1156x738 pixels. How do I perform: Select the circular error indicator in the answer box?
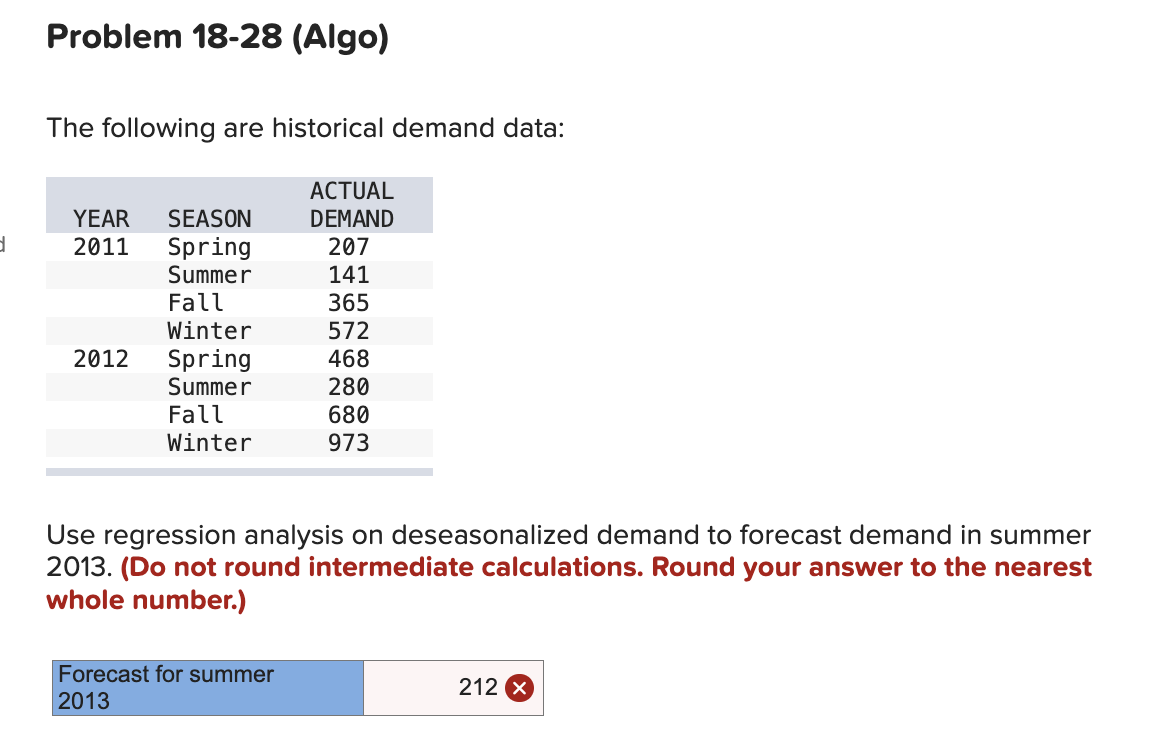click(x=519, y=687)
